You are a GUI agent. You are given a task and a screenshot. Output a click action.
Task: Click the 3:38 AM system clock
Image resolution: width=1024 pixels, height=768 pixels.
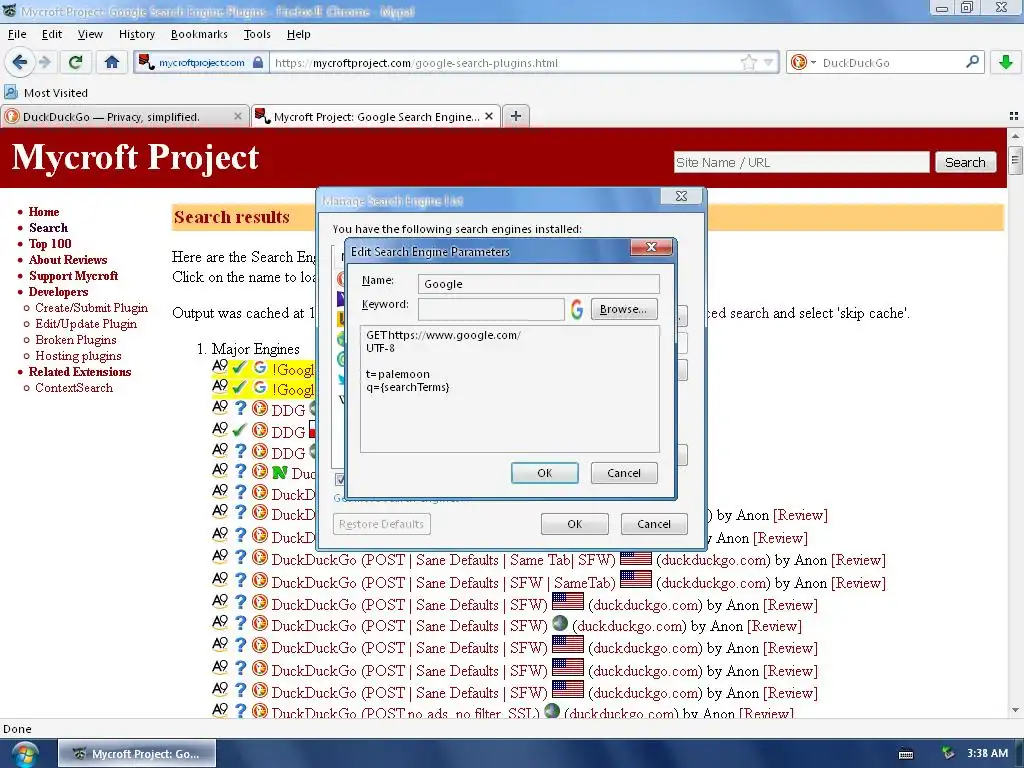(x=987, y=754)
